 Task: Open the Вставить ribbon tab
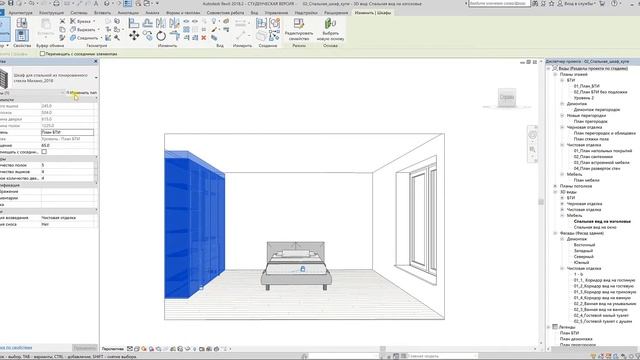[x=102, y=13]
